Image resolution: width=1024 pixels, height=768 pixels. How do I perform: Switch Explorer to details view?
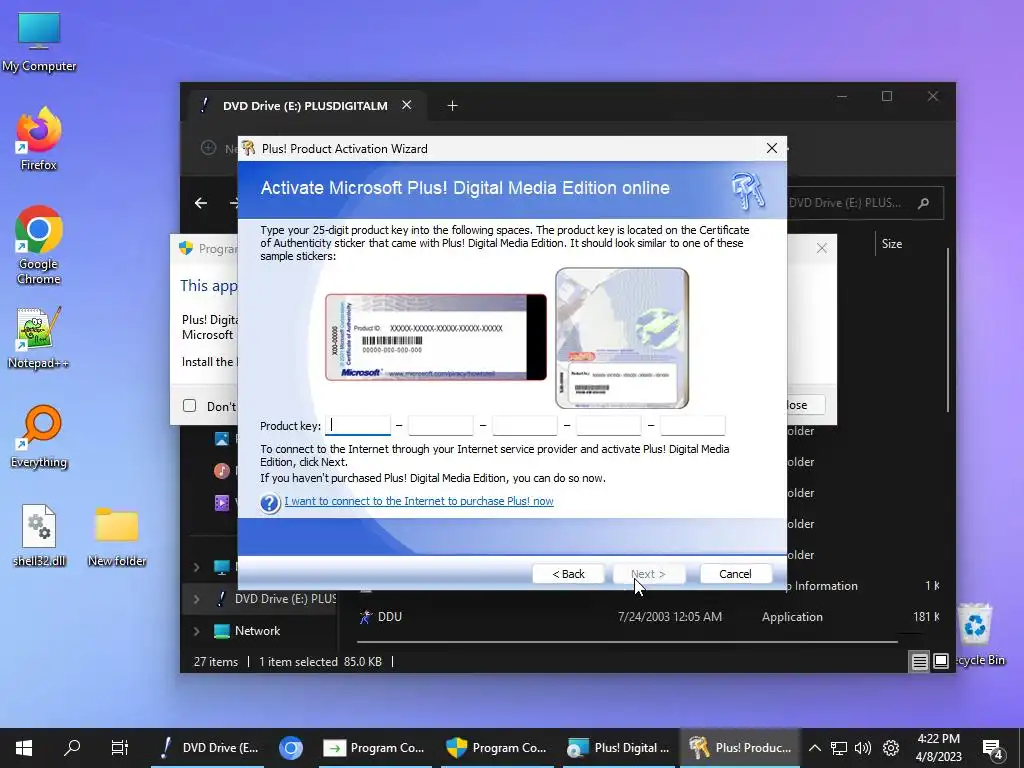tap(919, 662)
